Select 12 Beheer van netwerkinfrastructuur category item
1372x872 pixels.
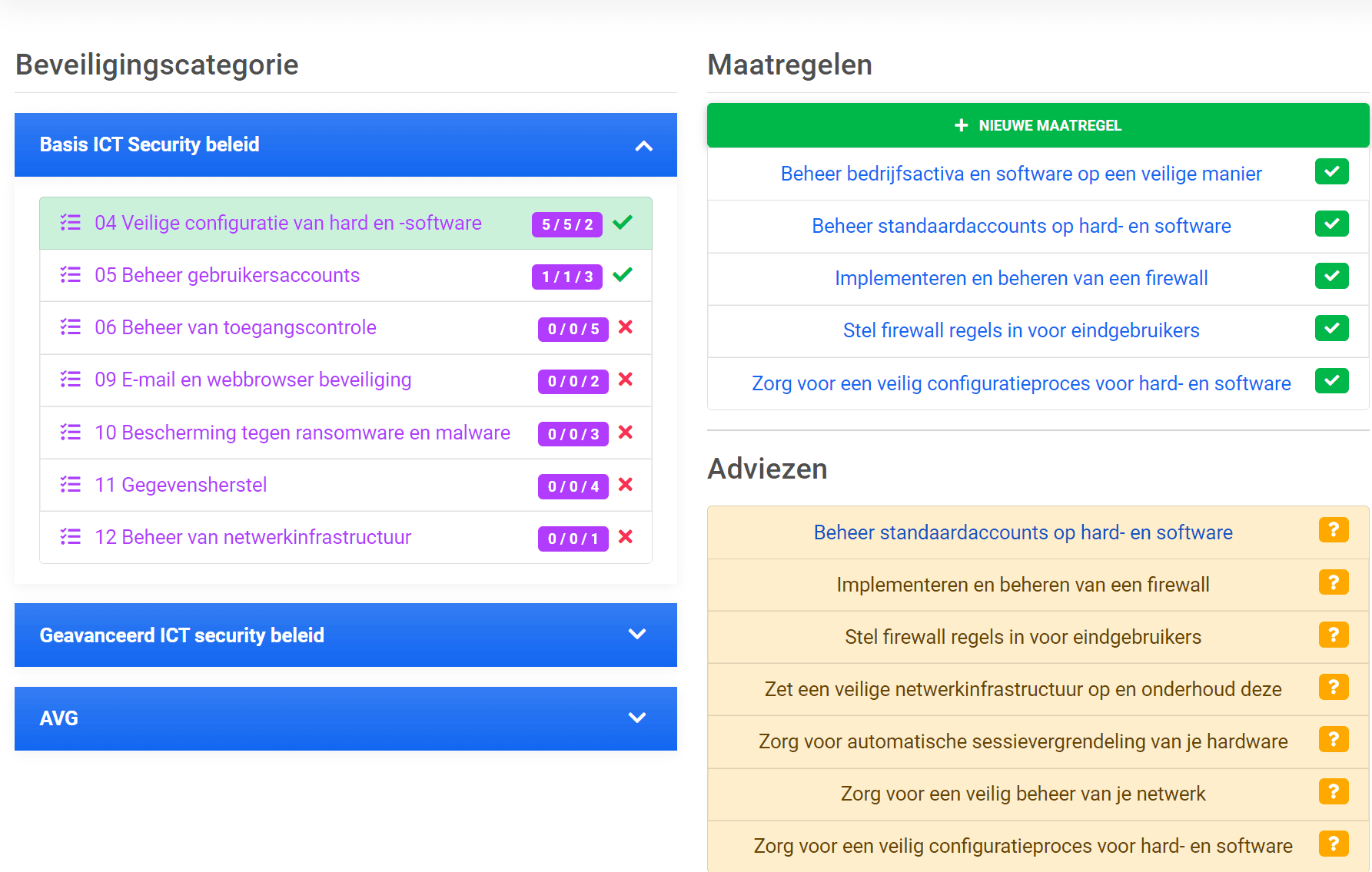[346, 538]
